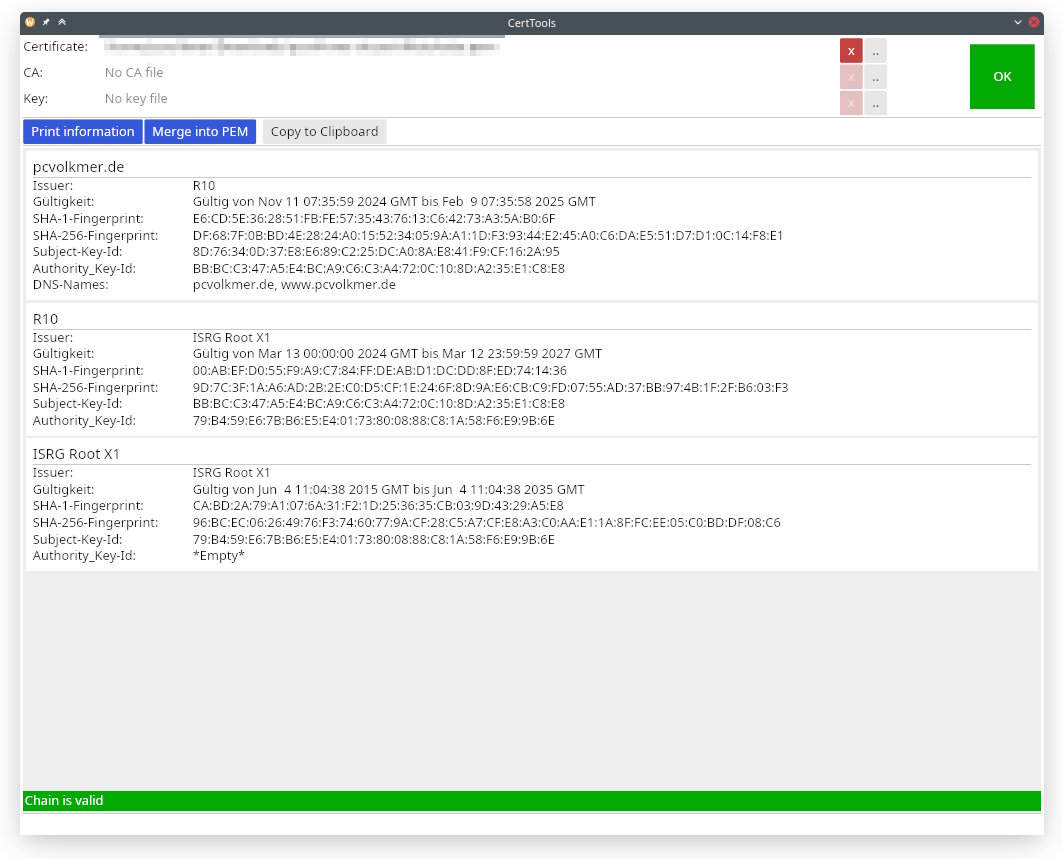Viewport: 1062px width, 859px height.
Task: Click Merge into PEM button
Action: click(x=200, y=132)
